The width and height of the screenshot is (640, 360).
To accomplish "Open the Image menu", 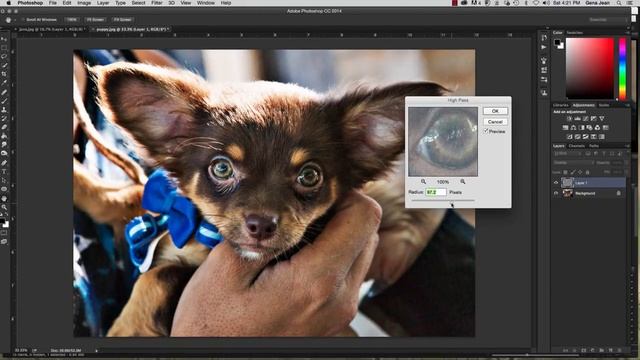I will 84,3.
